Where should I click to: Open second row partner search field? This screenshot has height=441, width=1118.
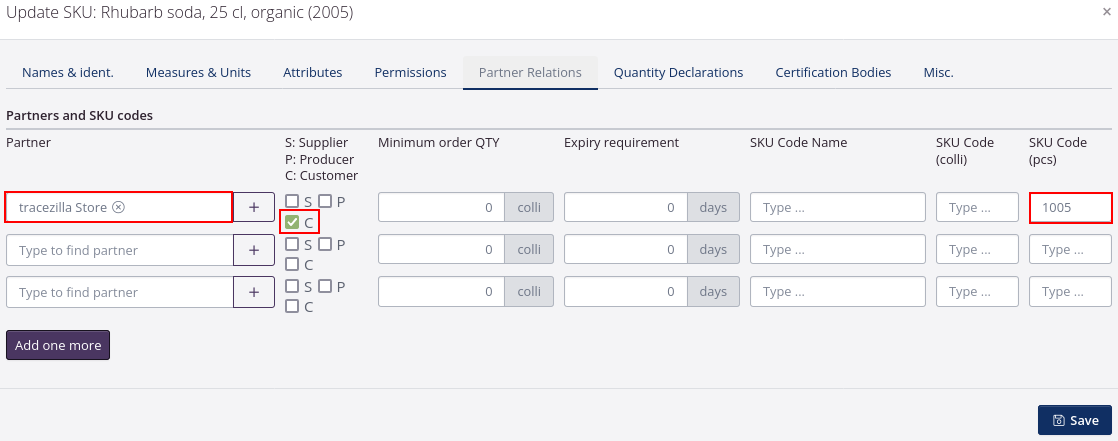(120, 250)
